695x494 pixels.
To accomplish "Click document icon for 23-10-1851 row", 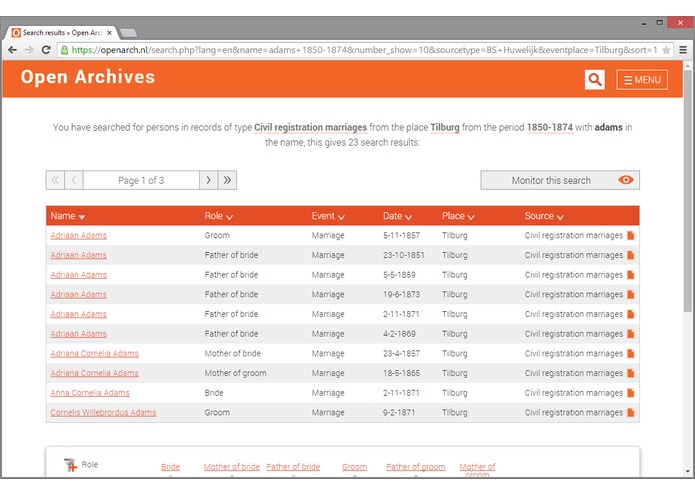I will (x=631, y=255).
